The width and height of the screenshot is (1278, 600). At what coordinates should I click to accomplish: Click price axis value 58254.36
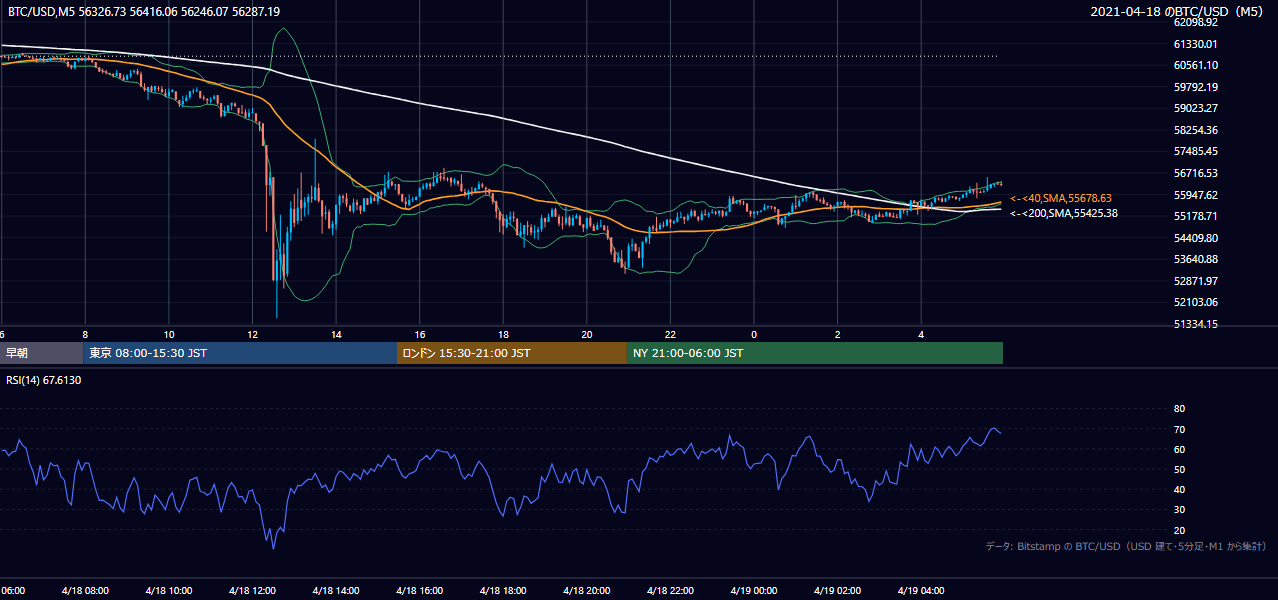pyautogui.click(x=1195, y=130)
